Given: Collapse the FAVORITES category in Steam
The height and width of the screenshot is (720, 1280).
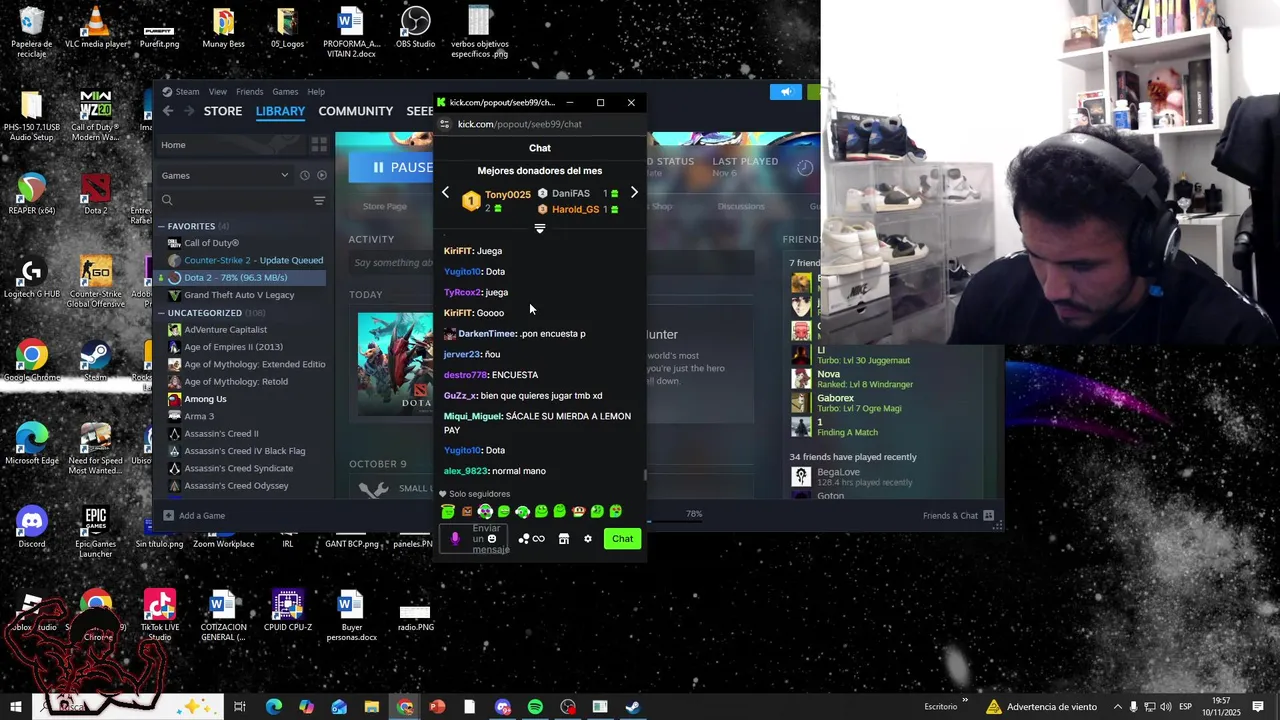Looking at the screenshot, I should pos(161,226).
